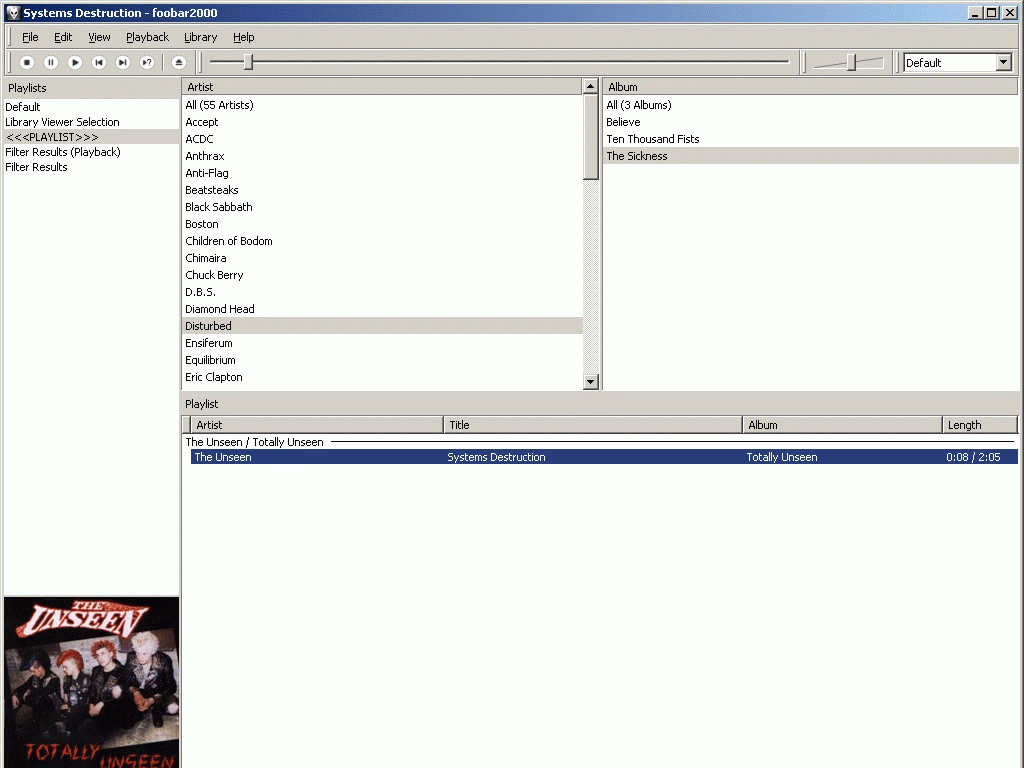This screenshot has width=1024, height=768.
Task: Click the foobar2000 title bar icon
Action: coord(13,13)
